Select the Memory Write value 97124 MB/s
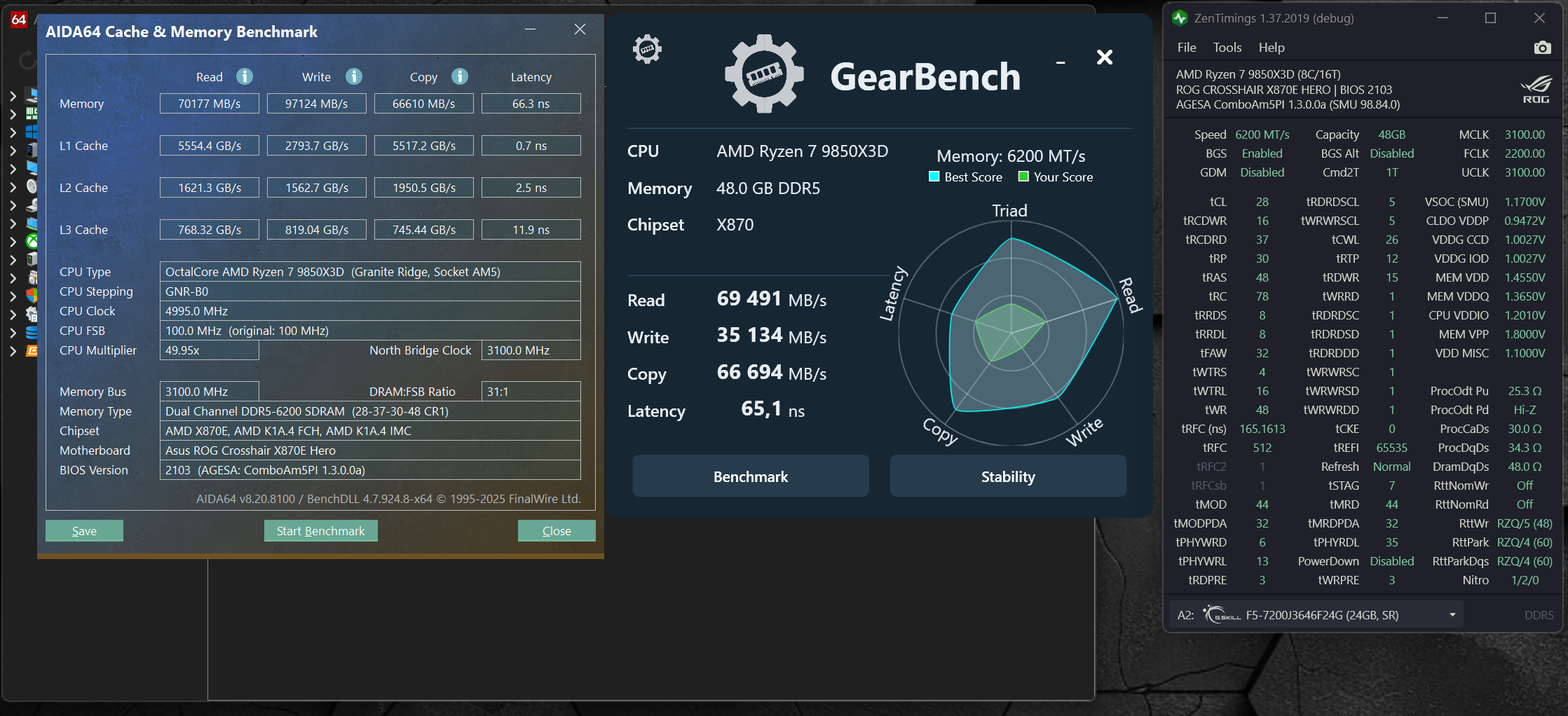This screenshot has width=1568, height=716. pyautogui.click(x=317, y=104)
